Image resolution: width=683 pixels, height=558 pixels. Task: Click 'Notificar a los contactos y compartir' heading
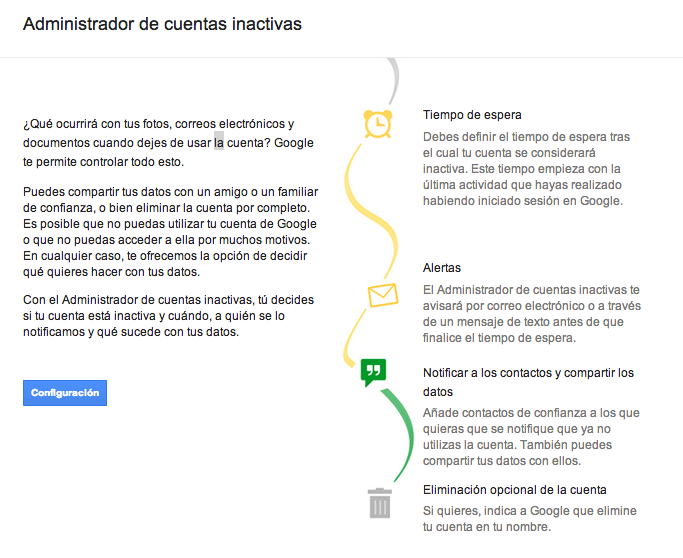tap(528, 382)
